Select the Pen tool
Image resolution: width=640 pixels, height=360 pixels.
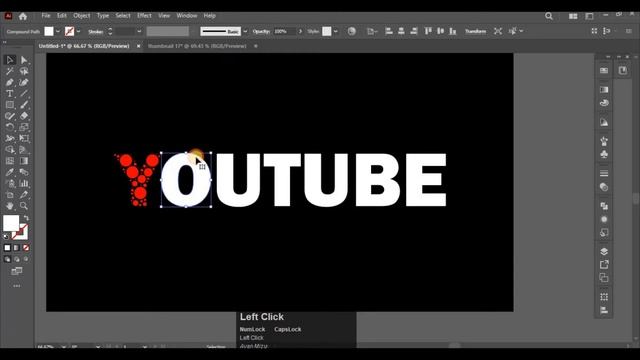pyautogui.click(x=10, y=82)
